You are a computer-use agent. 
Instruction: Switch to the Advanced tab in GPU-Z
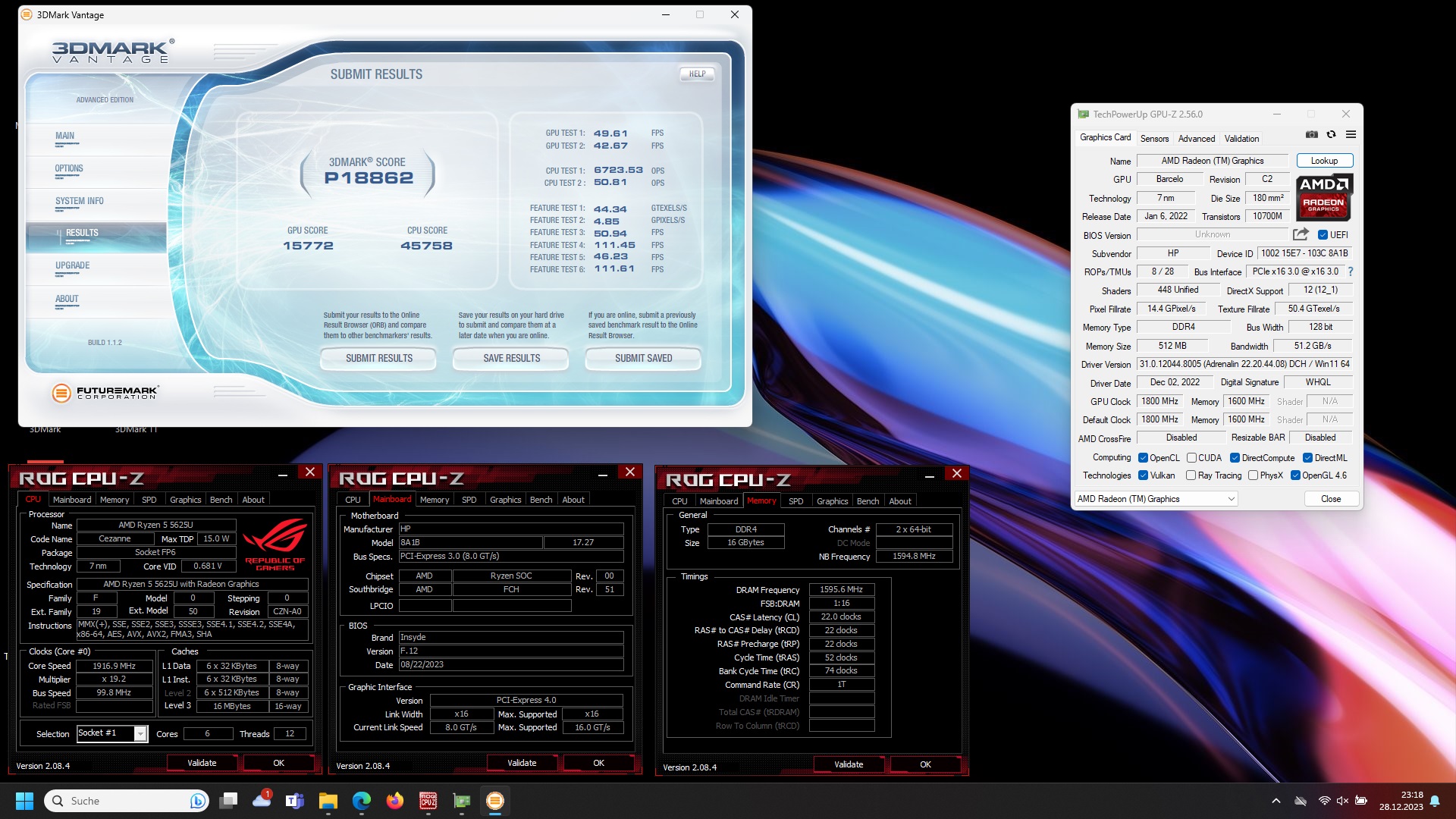tap(1197, 139)
